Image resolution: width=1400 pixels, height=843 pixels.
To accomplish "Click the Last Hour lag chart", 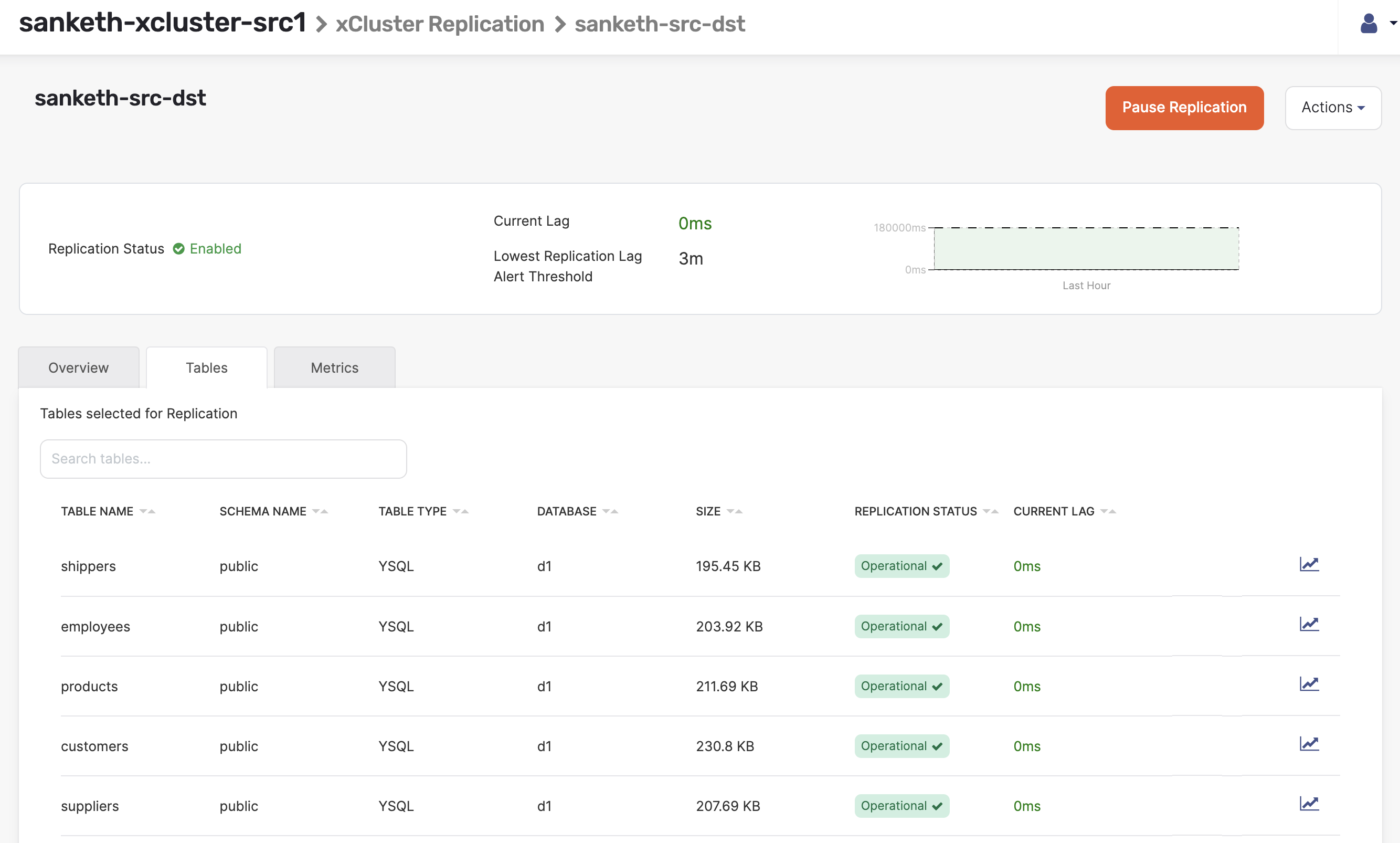I will [x=1086, y=249].
